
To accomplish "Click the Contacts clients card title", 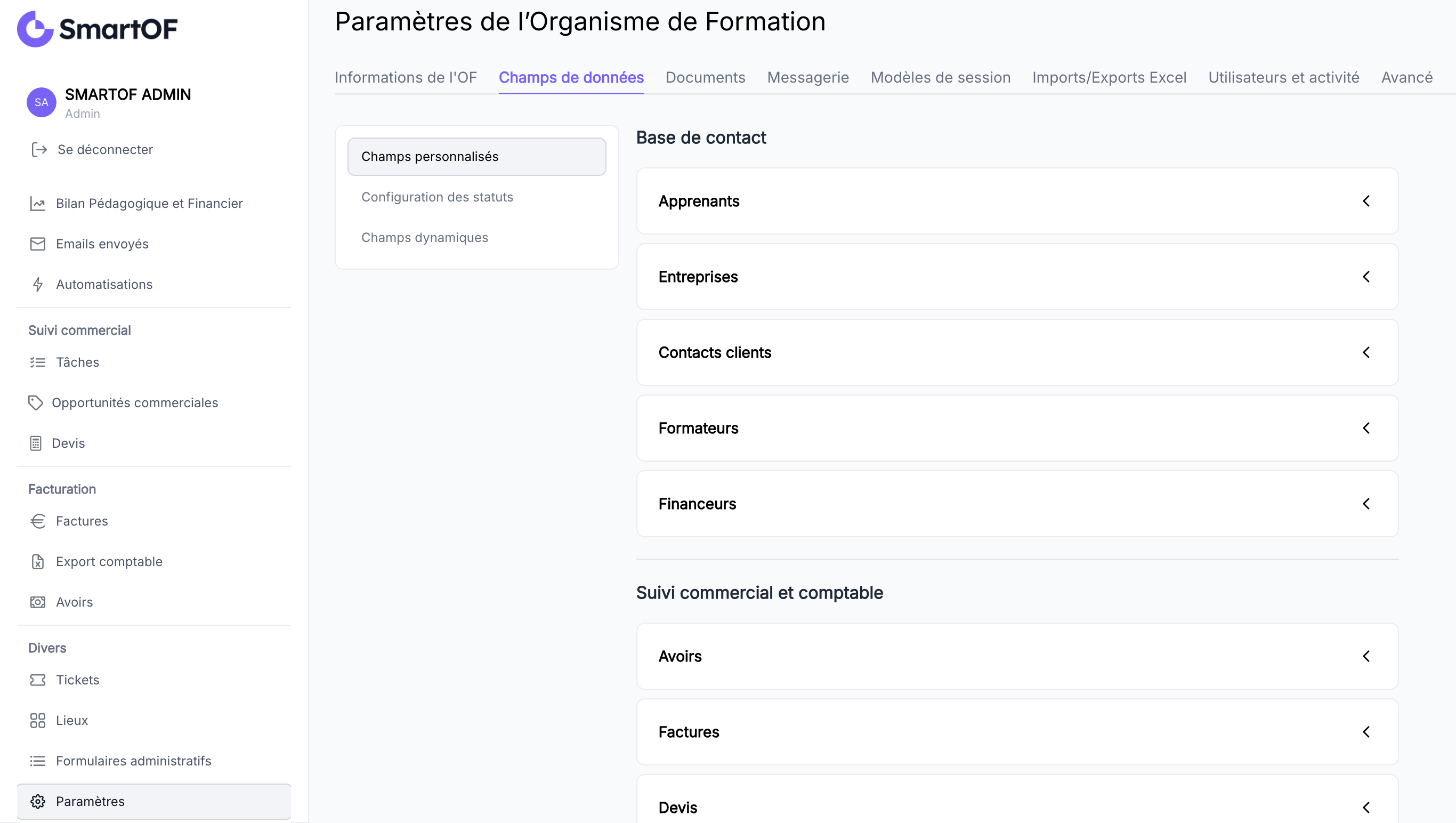I will (x=715, y=353).
